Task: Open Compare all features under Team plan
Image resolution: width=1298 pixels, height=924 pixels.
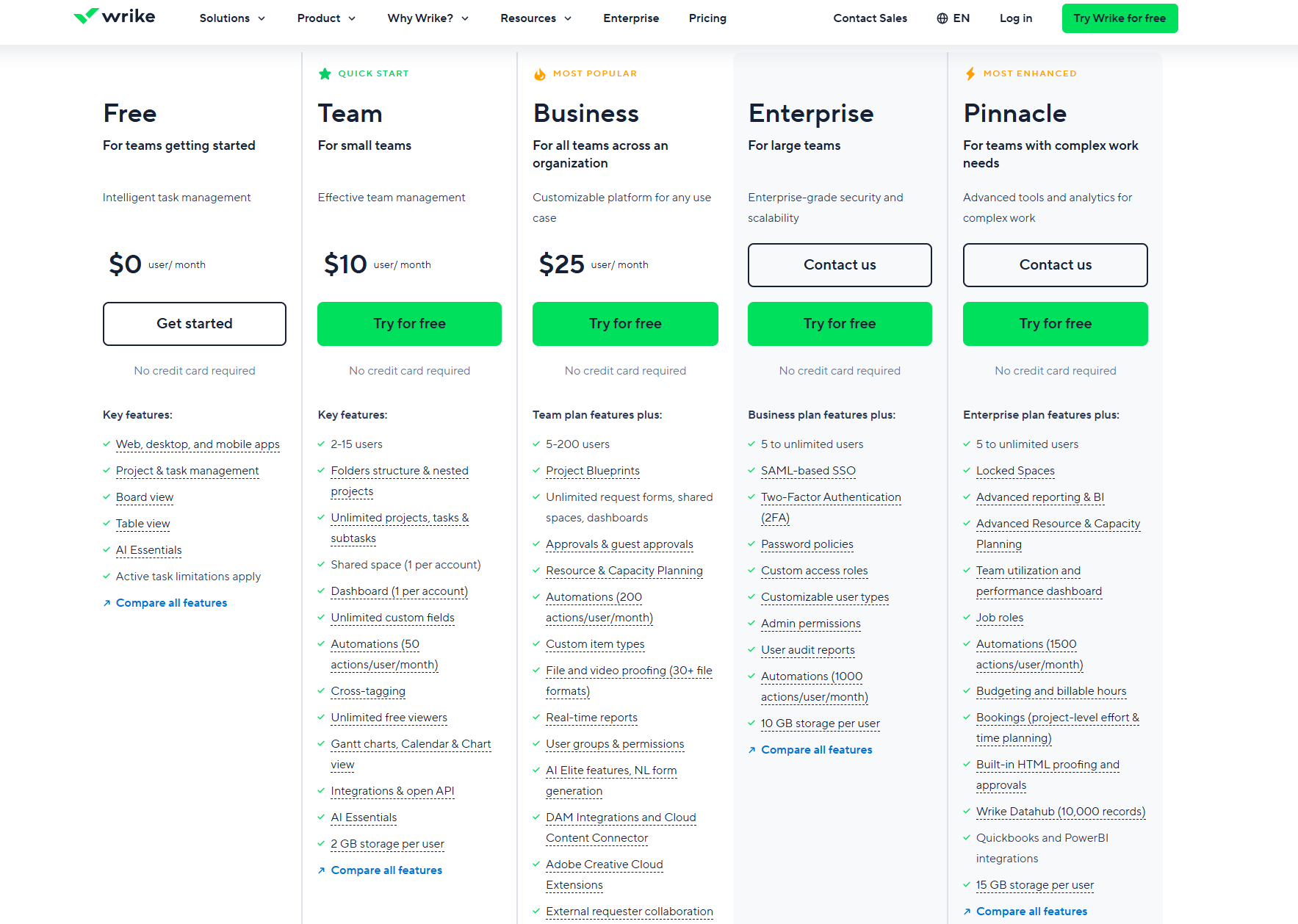Action: (386, 870)
